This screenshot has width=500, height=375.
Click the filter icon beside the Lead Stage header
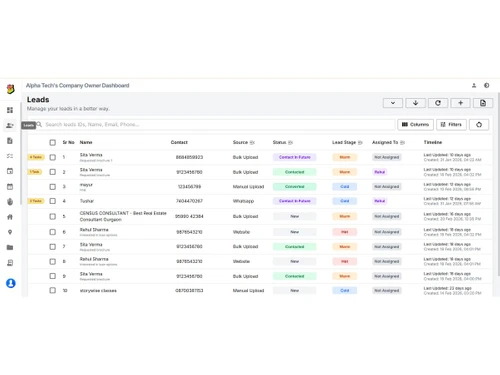[x=360, y=142]
